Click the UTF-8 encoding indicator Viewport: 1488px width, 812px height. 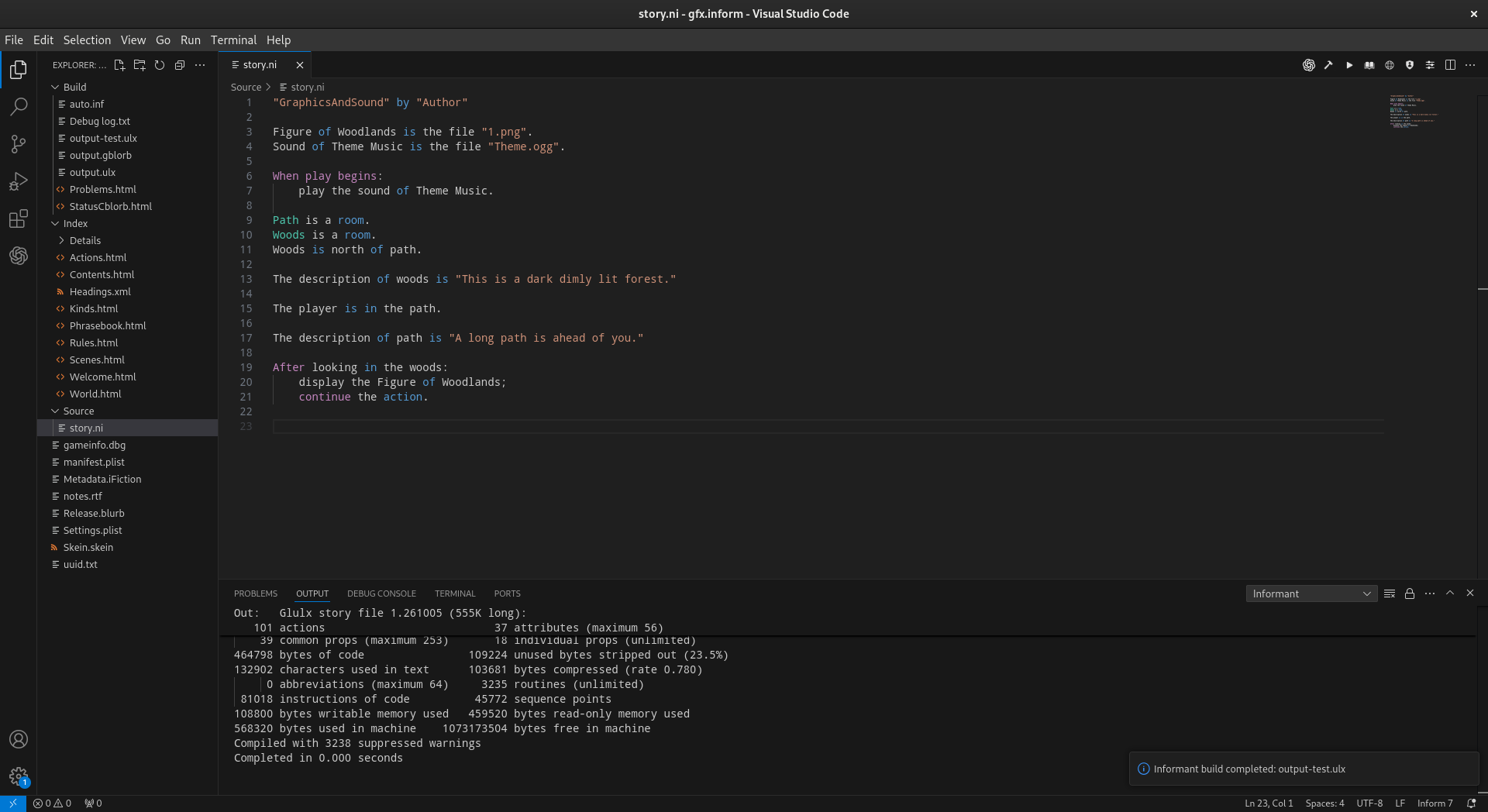coord(1369,803)
